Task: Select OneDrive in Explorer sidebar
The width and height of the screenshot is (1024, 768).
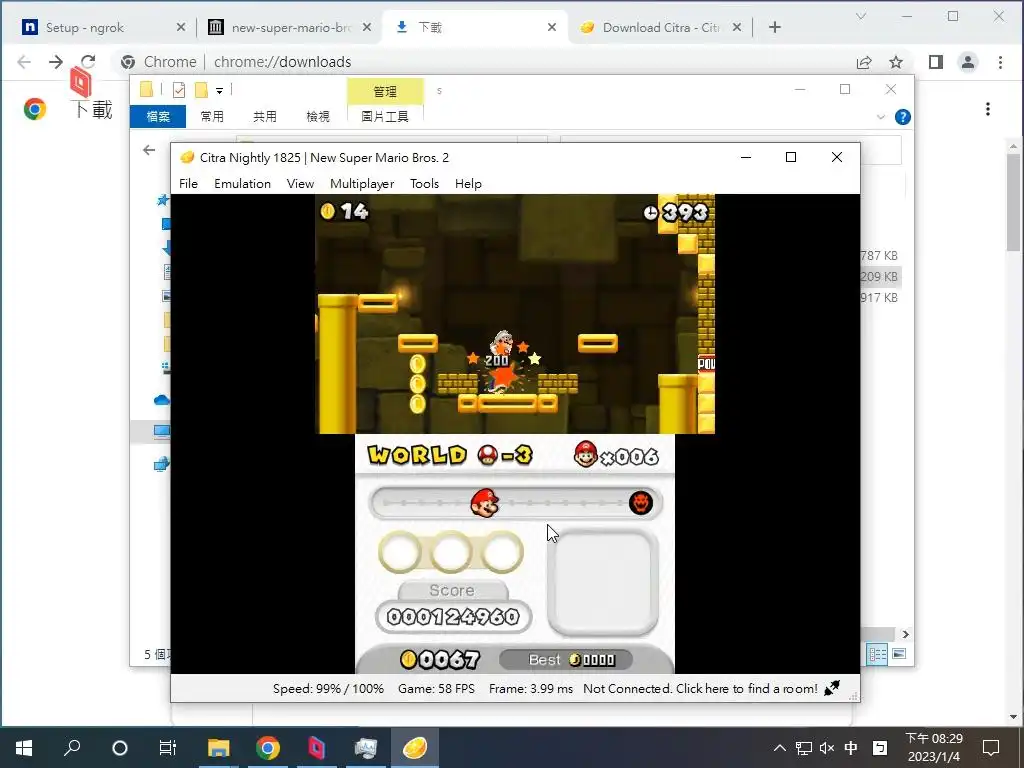Action: [161, 400]
